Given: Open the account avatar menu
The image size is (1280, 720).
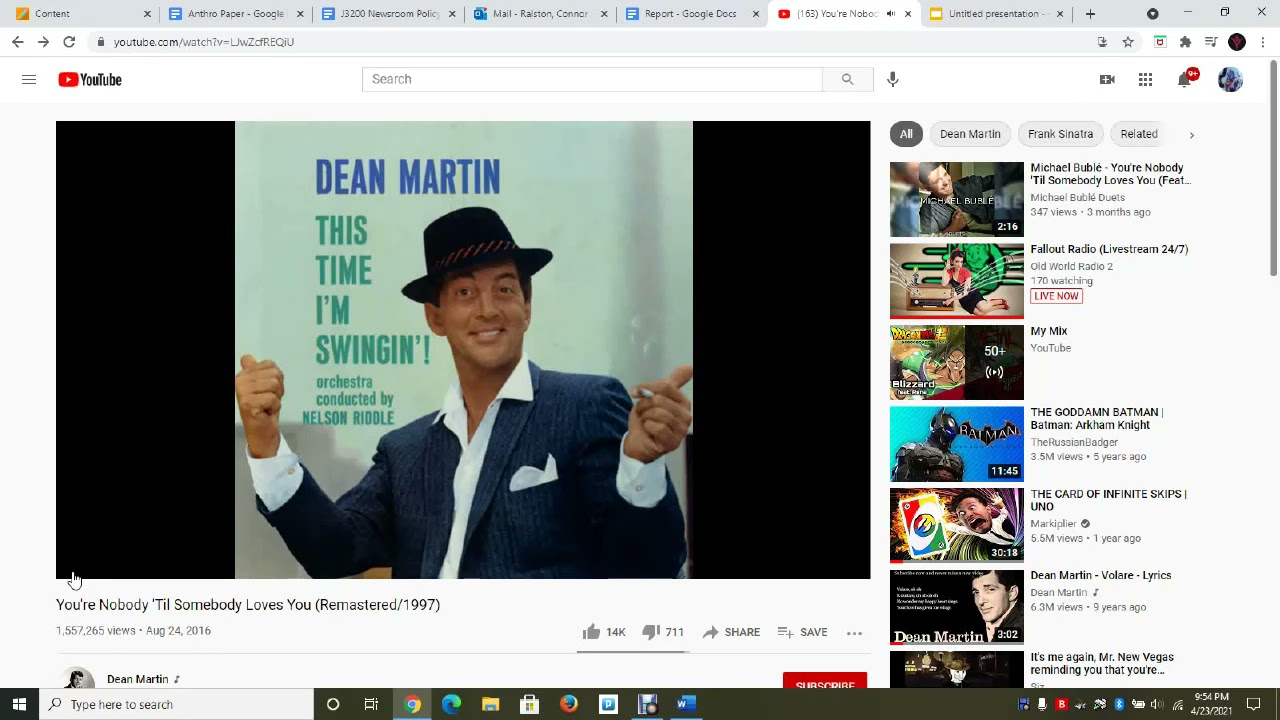Looking at the screenshot, I should coord(1230,80).
